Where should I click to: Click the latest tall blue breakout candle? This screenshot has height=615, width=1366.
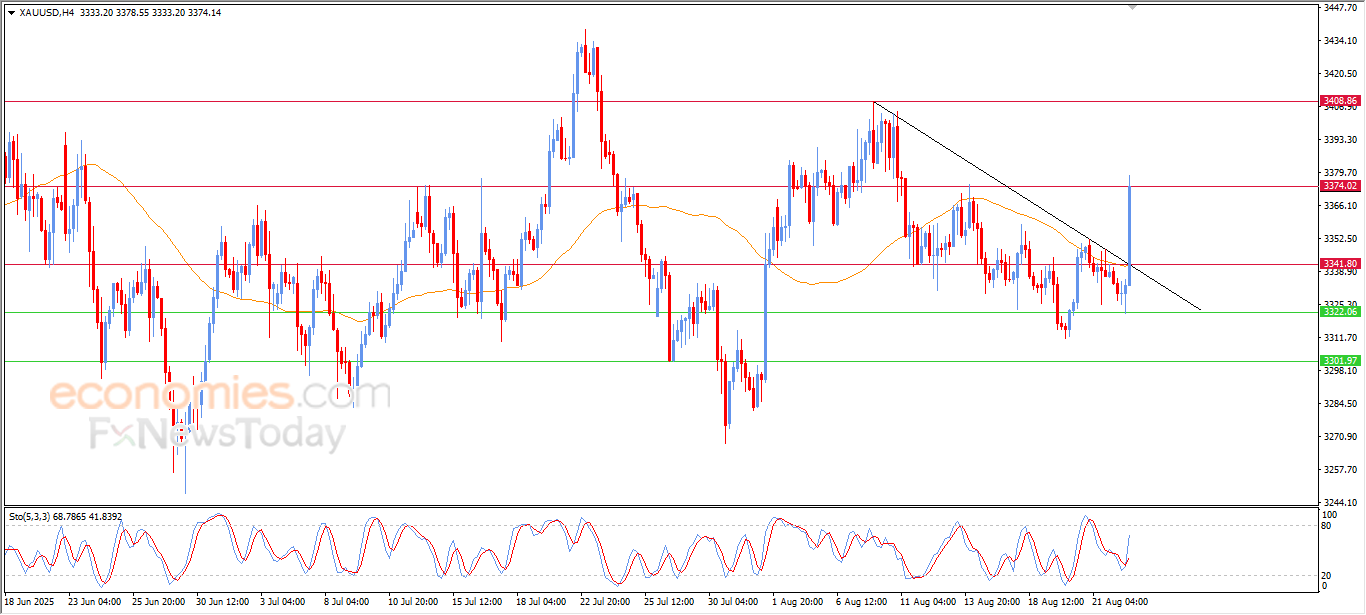(1130, 229)
